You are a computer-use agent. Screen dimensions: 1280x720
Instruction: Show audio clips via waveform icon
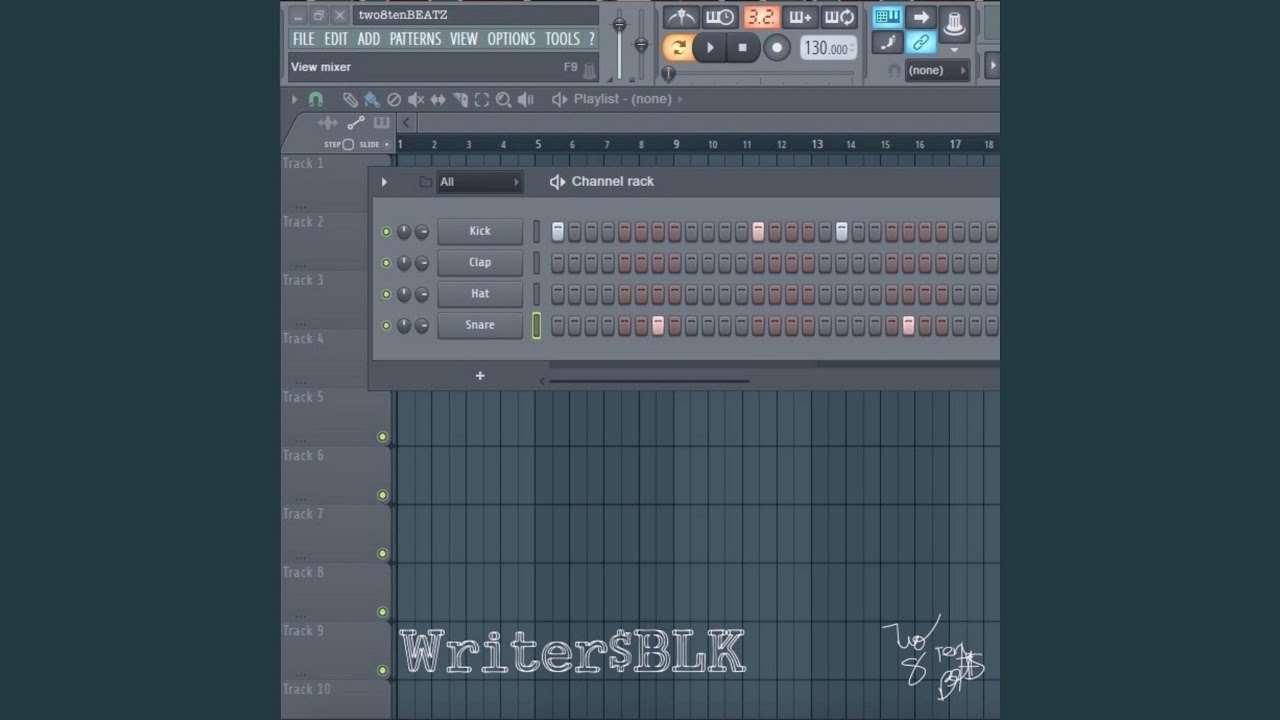point(328,123)
